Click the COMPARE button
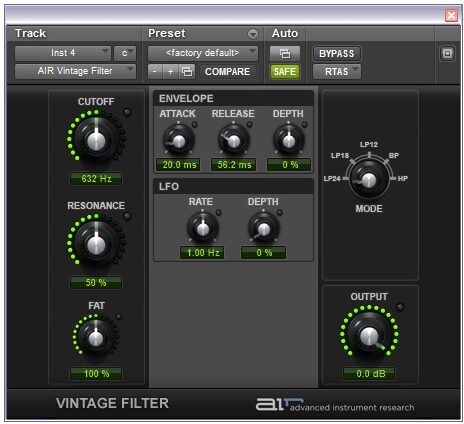The width and height of the screenshot is (464, 424). 227,71
